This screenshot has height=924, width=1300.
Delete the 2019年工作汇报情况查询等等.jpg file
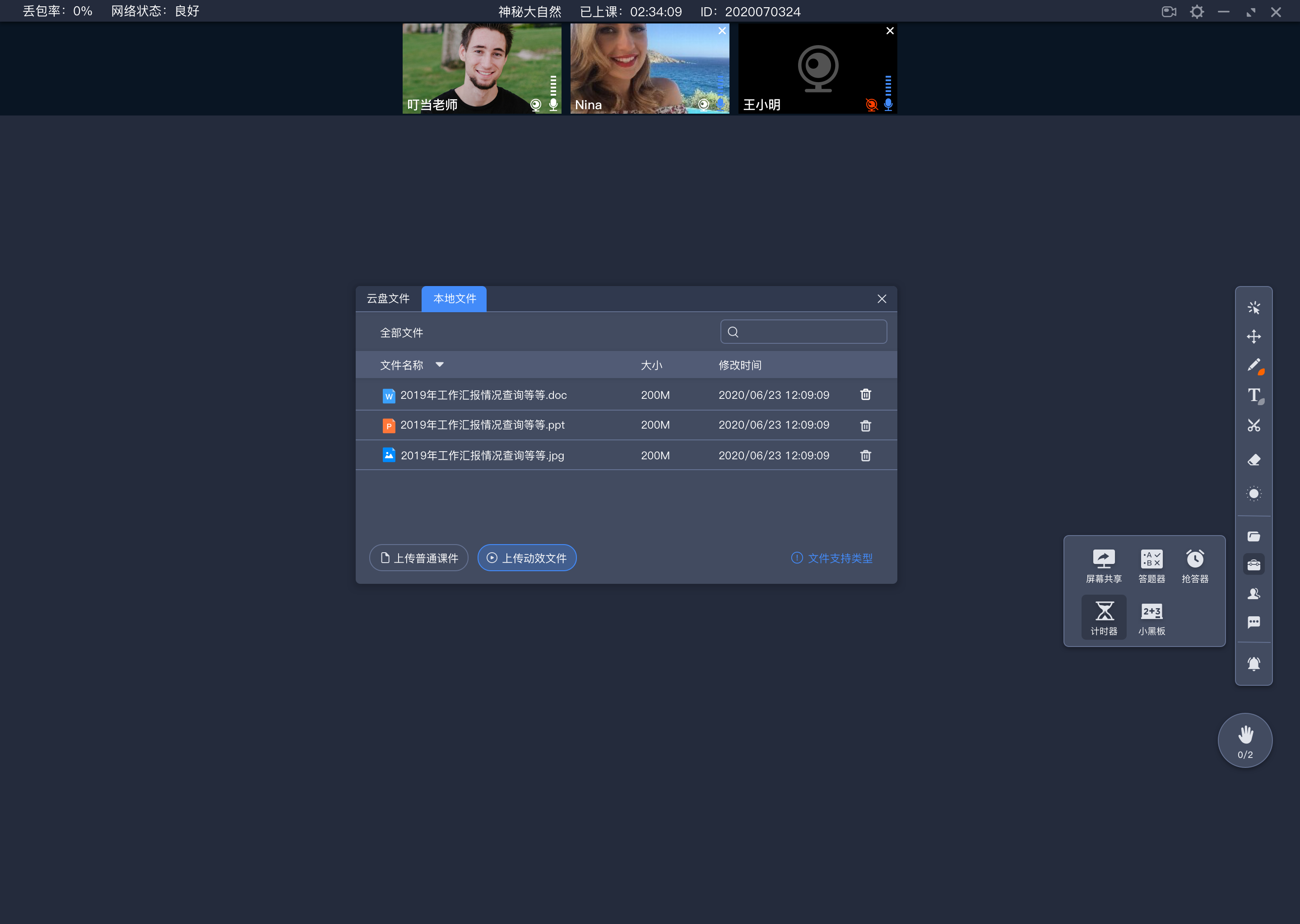865,455
